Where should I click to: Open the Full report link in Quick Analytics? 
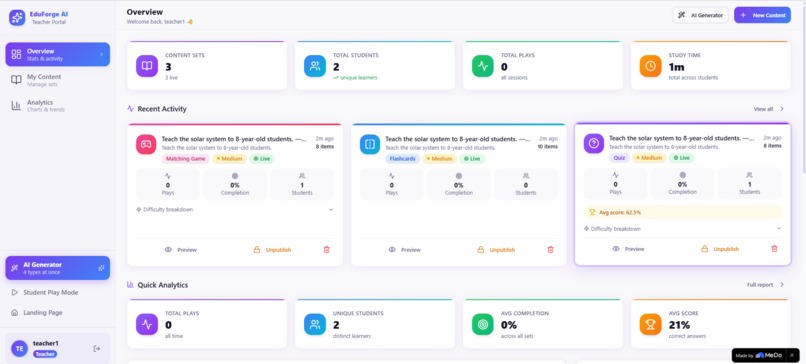click(765, 285)
